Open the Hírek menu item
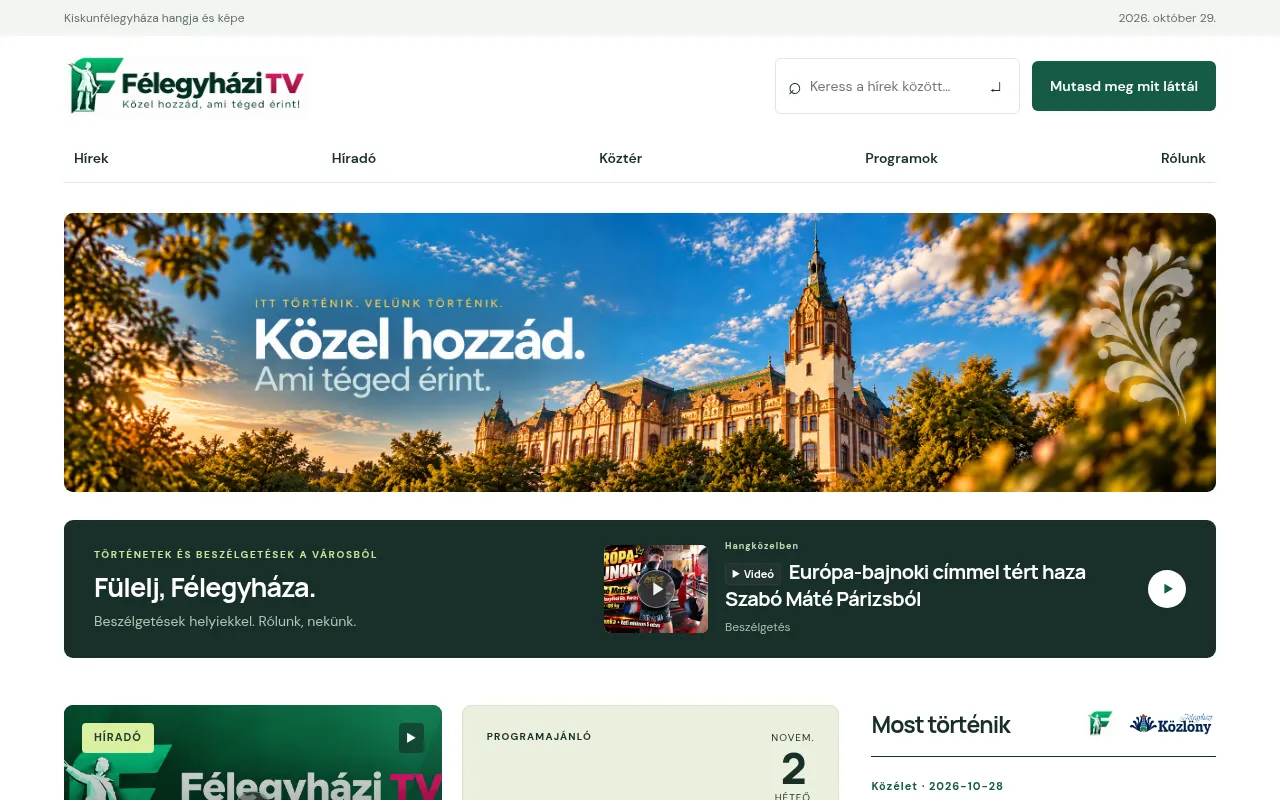The height and width of the screenshot is (800, 1280). pyautogui.click(x=91, y=158)
